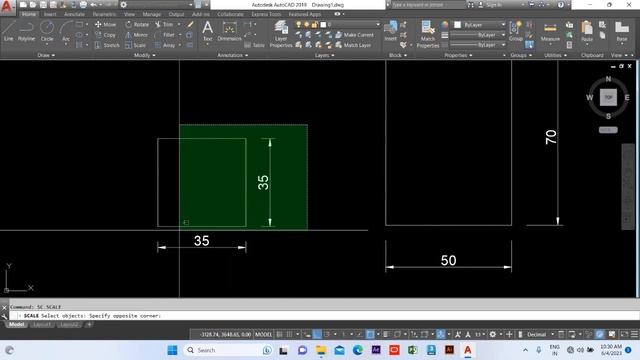The height and width of the screenshot is (360, 640).
Task: Toggle annotation visibility in status bar
Action: click(x=458, y=334)
